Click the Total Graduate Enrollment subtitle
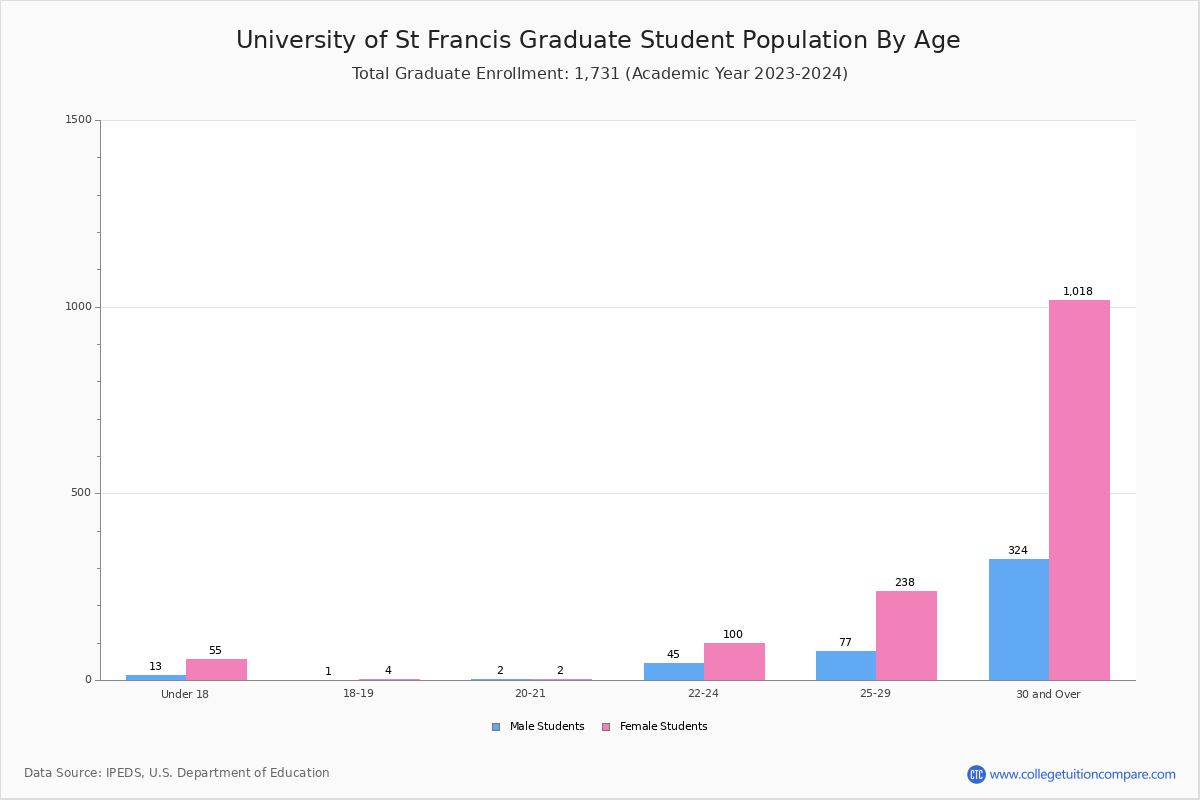1200x800 pixels. coord(600,74)
